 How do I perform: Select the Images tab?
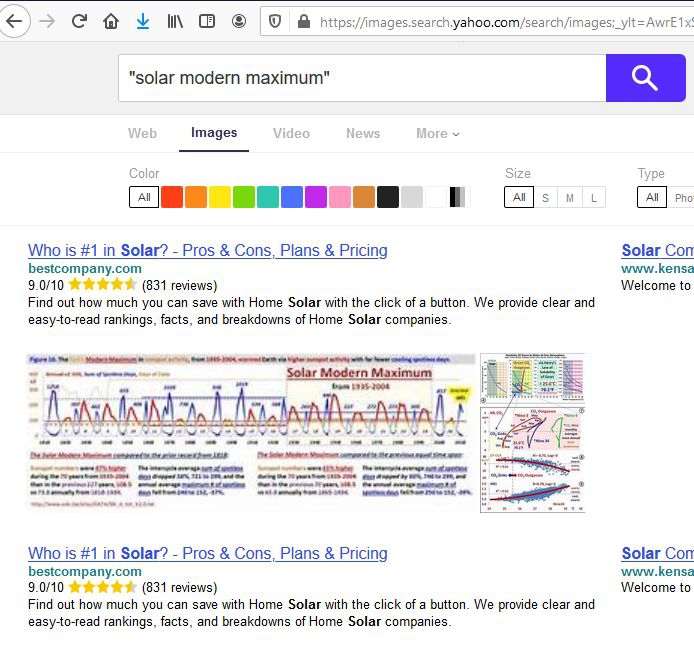click(214, 133)
